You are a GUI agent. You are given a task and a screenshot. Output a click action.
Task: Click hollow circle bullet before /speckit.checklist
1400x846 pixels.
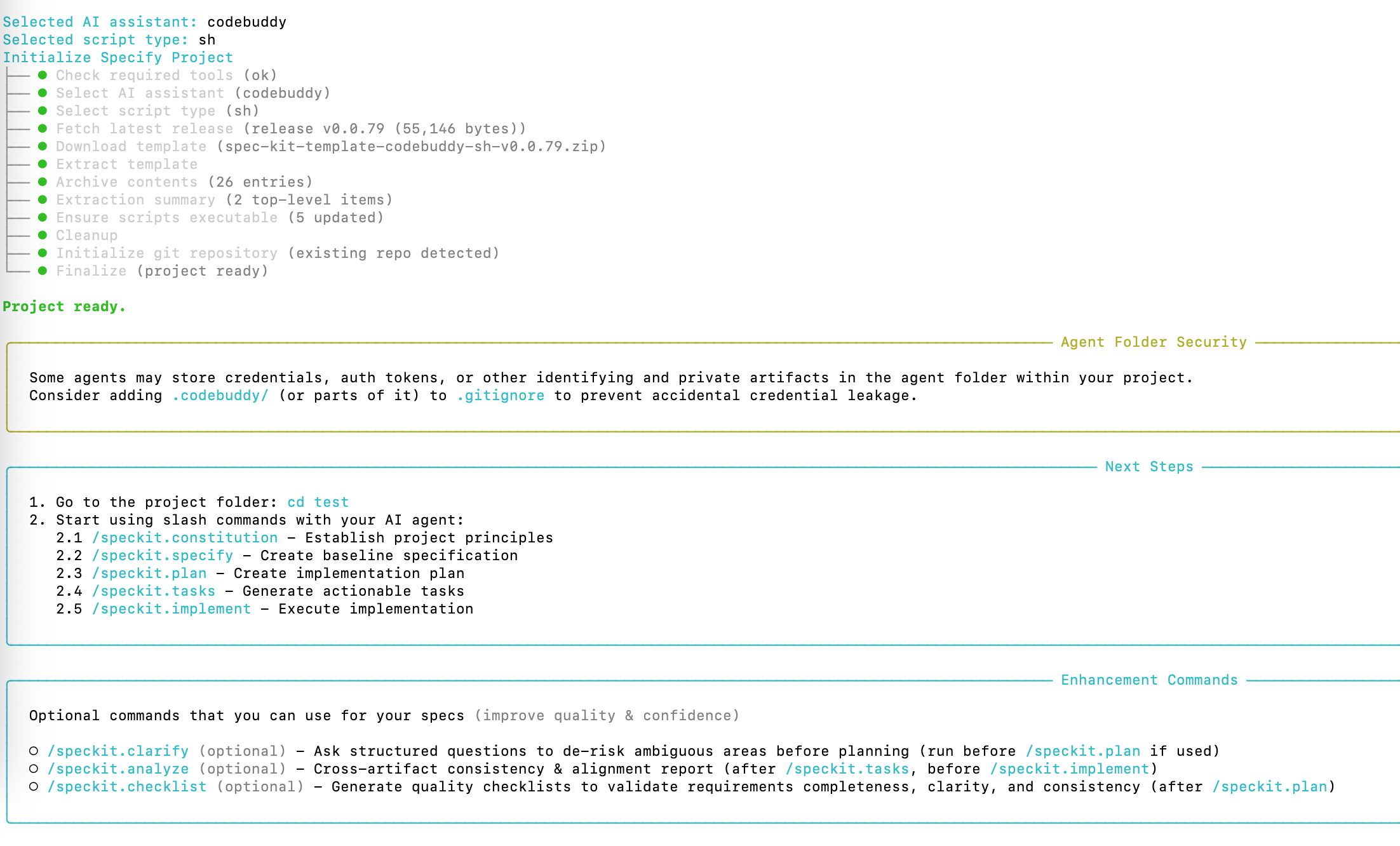[x=34, y=786]
